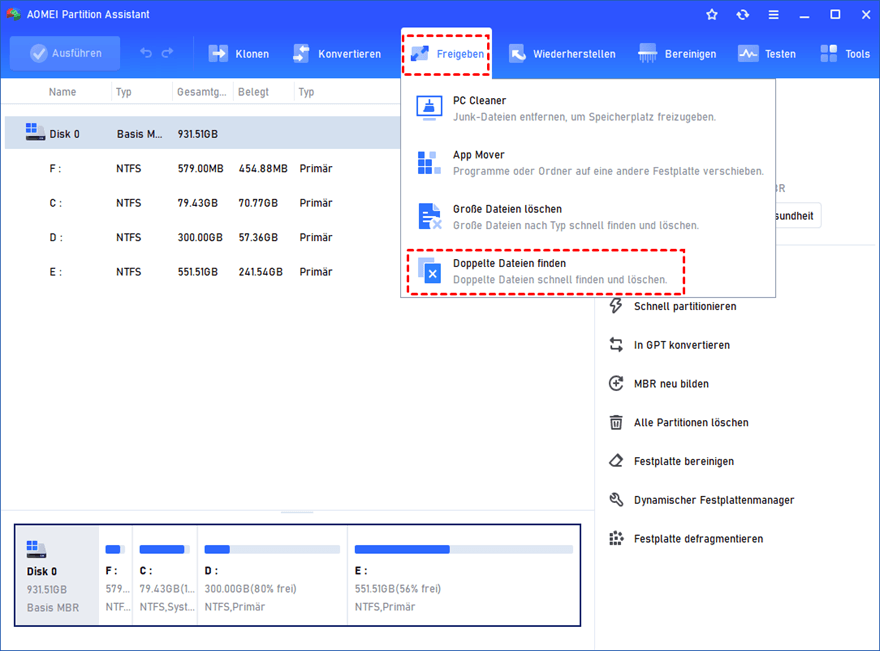Click the Konvertieren icon

pyautogui.click(x=301, y=54)
